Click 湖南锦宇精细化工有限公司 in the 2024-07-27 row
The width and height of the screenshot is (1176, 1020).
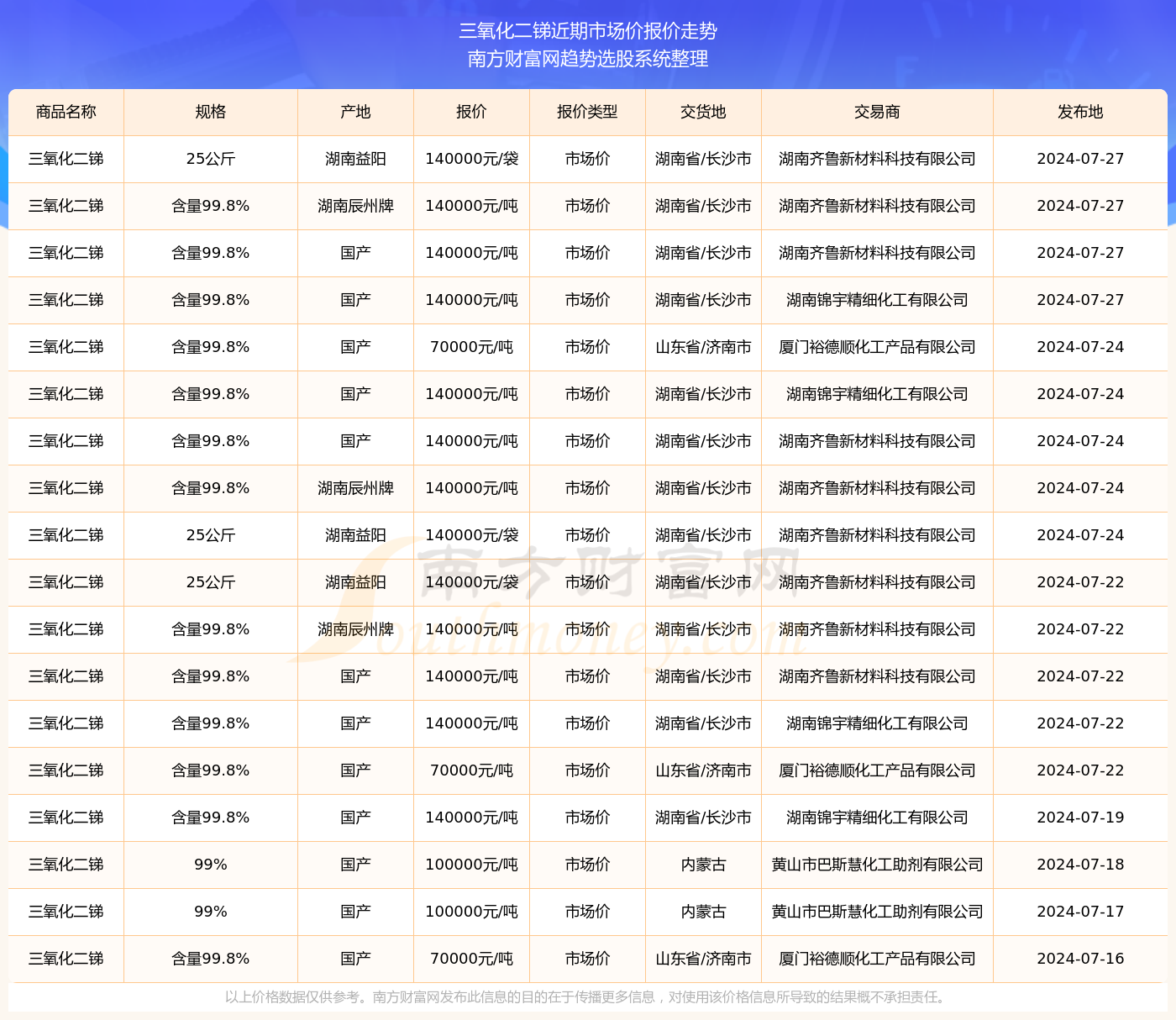(877, 300)
